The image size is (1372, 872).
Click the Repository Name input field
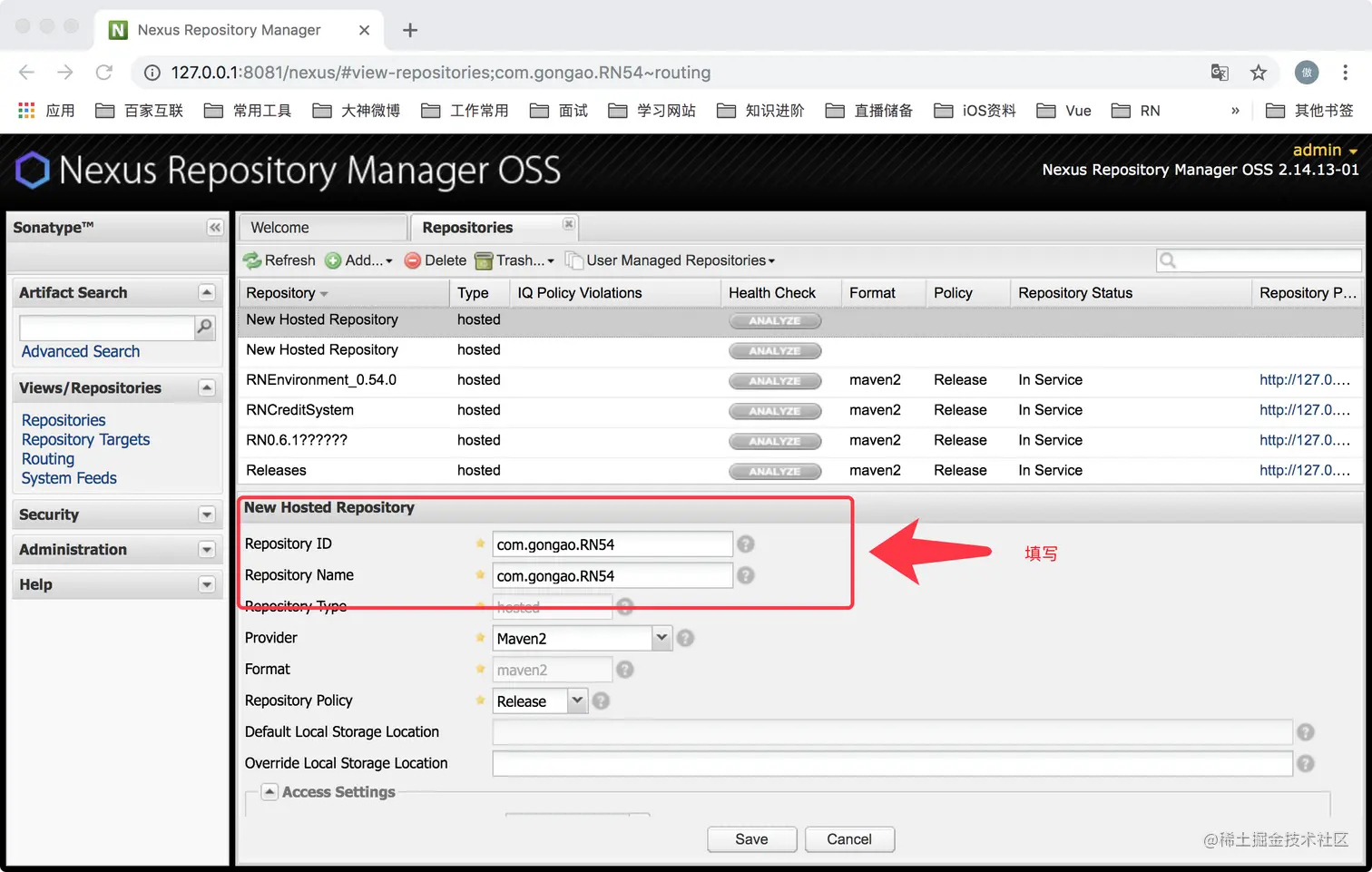click(x=612, y=575)
